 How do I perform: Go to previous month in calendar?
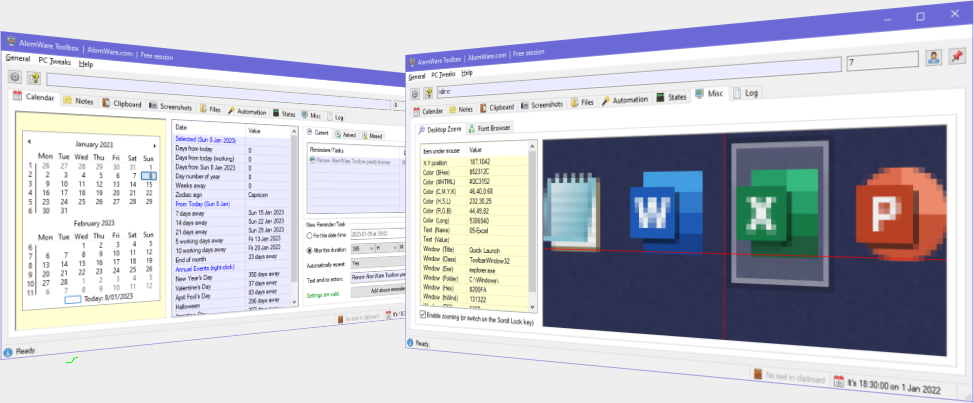[29, 142]
